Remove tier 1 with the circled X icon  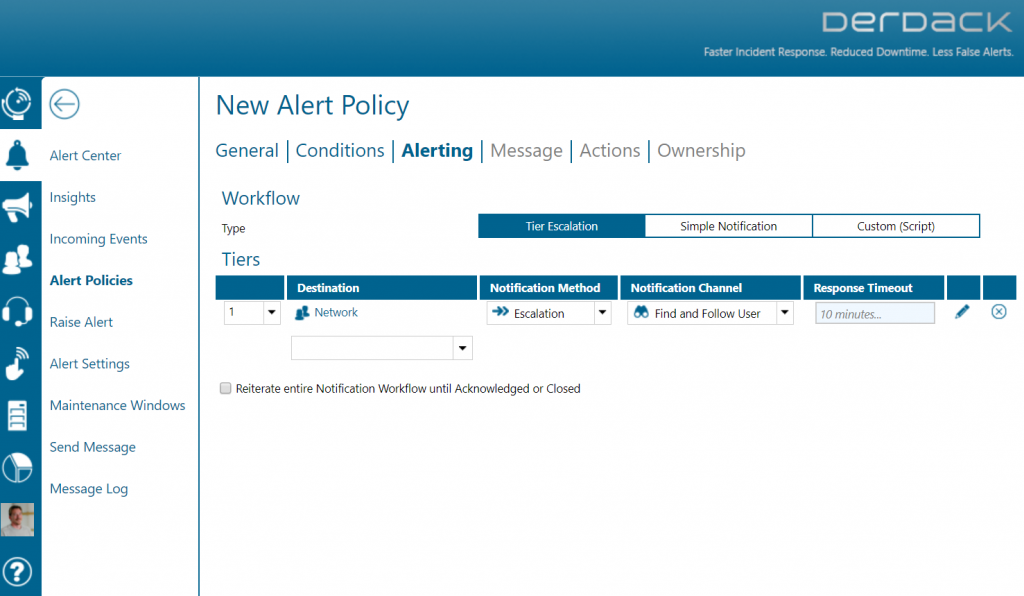pyautogui.click(x=999, y=312)
